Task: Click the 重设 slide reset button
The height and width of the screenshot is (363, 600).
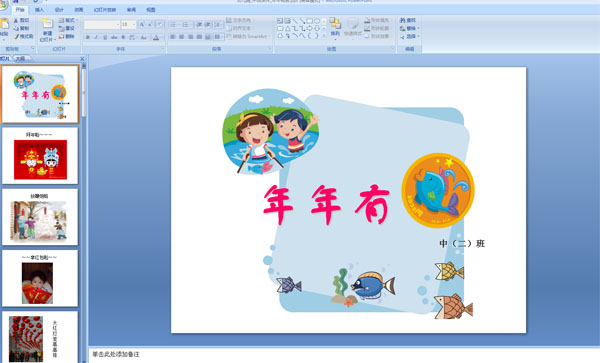Action: (67, 28)
